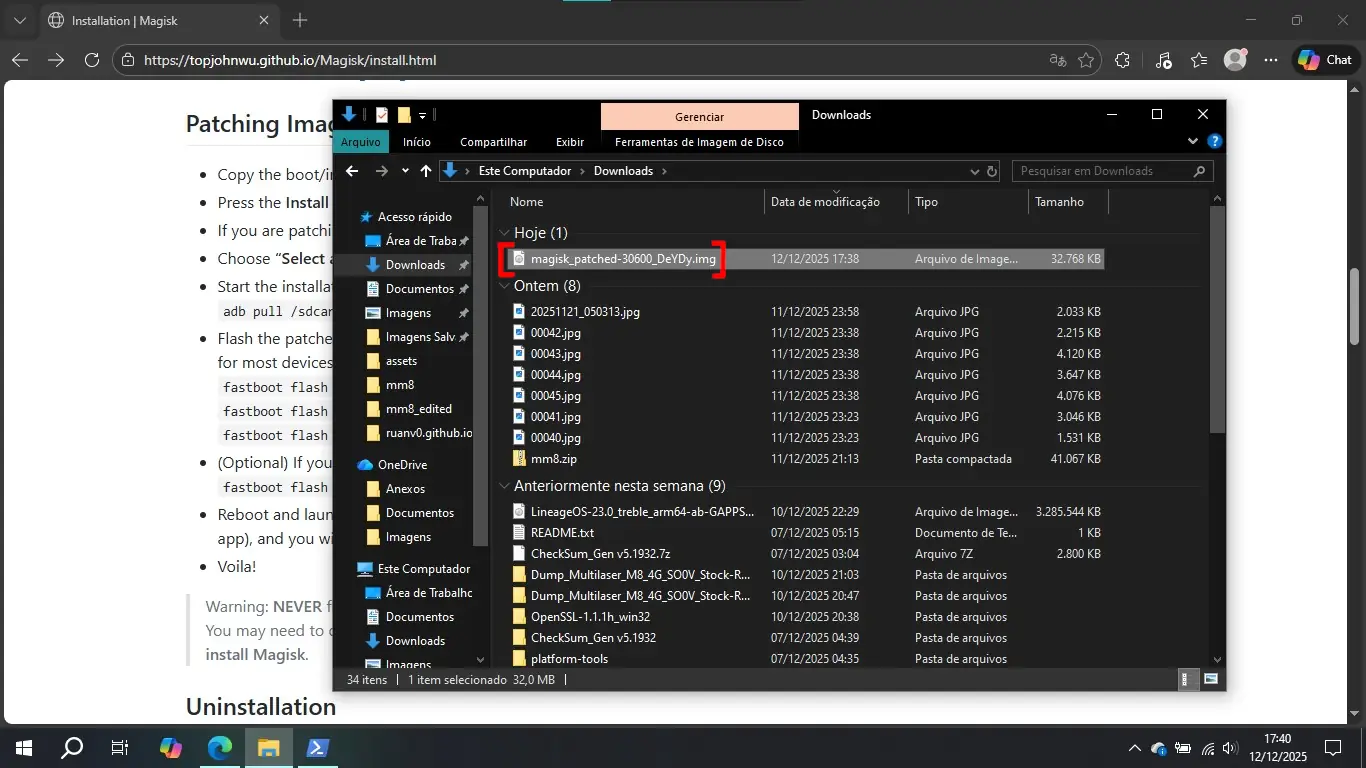Open the Explorer help question mark icon
The image size is (1366, 768).
click(x=1214, y=142)
